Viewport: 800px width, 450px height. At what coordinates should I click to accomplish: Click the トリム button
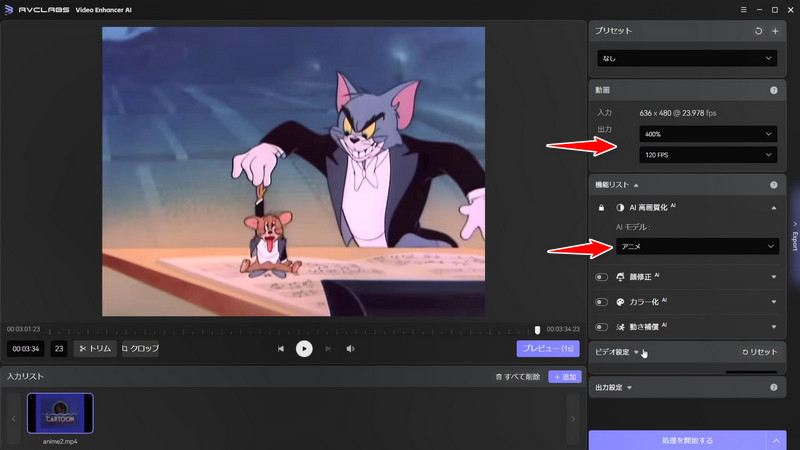tap(95, 348)
